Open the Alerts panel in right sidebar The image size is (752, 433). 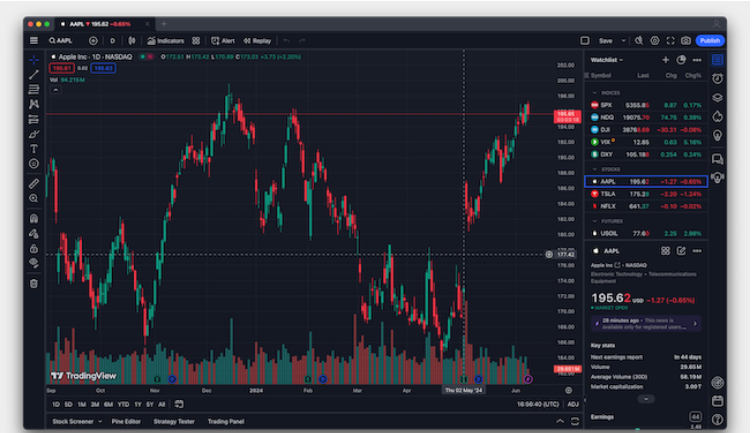[x=718, y=78]
